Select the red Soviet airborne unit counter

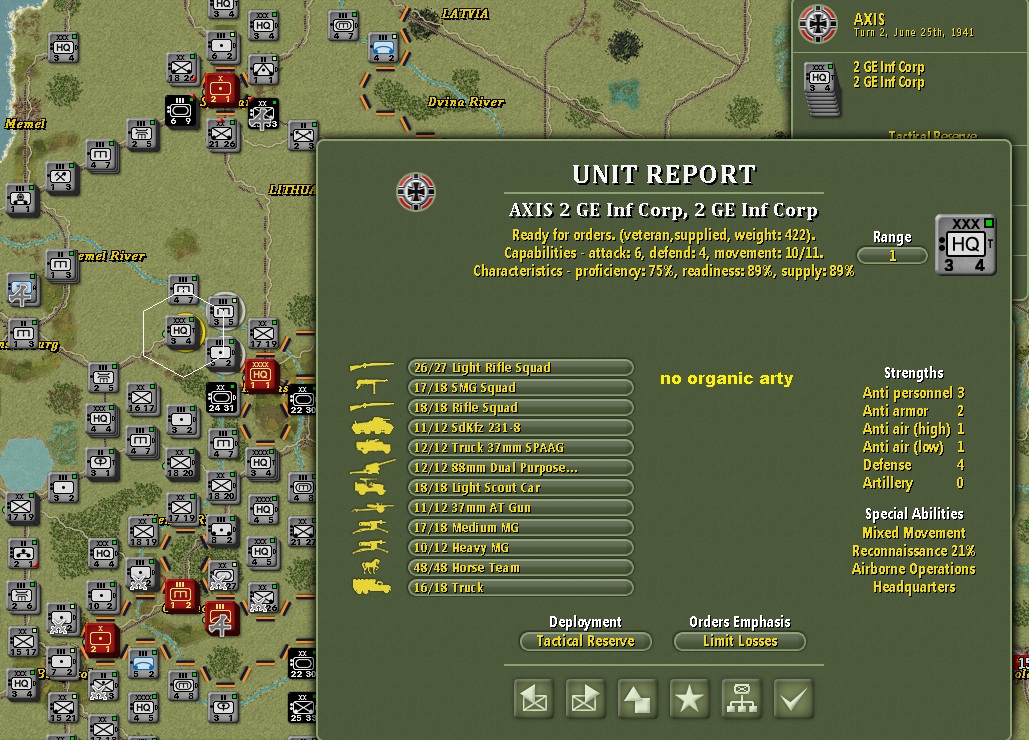click(x=220, y=618)
